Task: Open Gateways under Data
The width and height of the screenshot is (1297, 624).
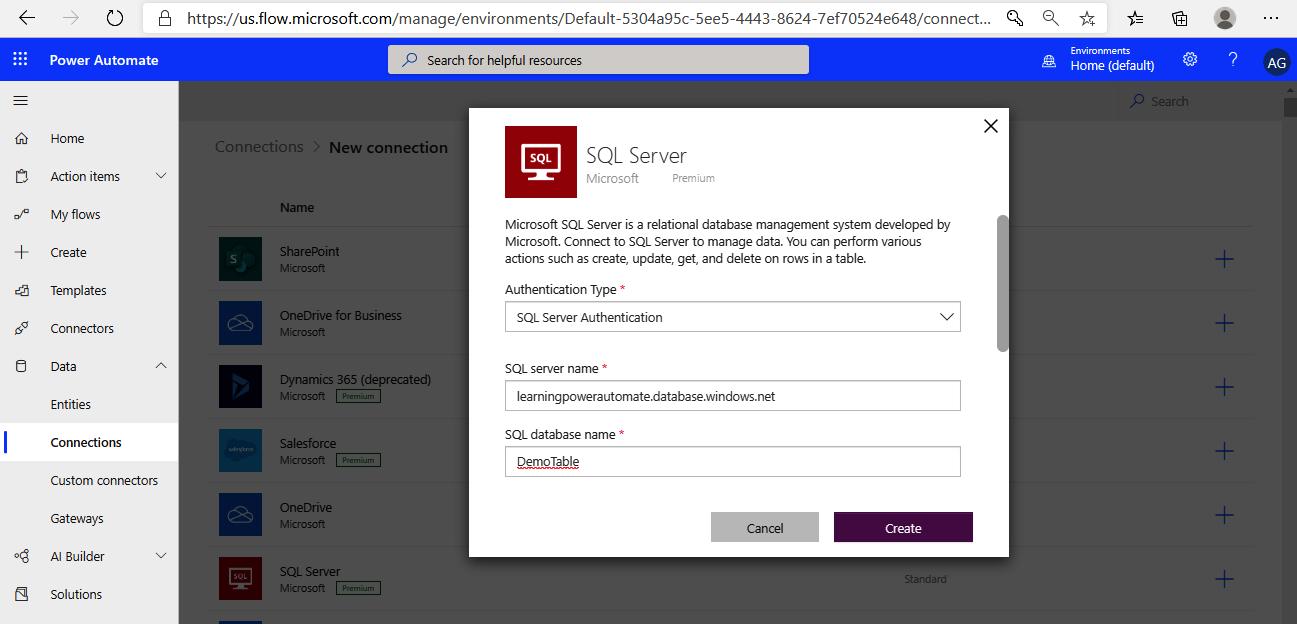Action: (77, 519)
